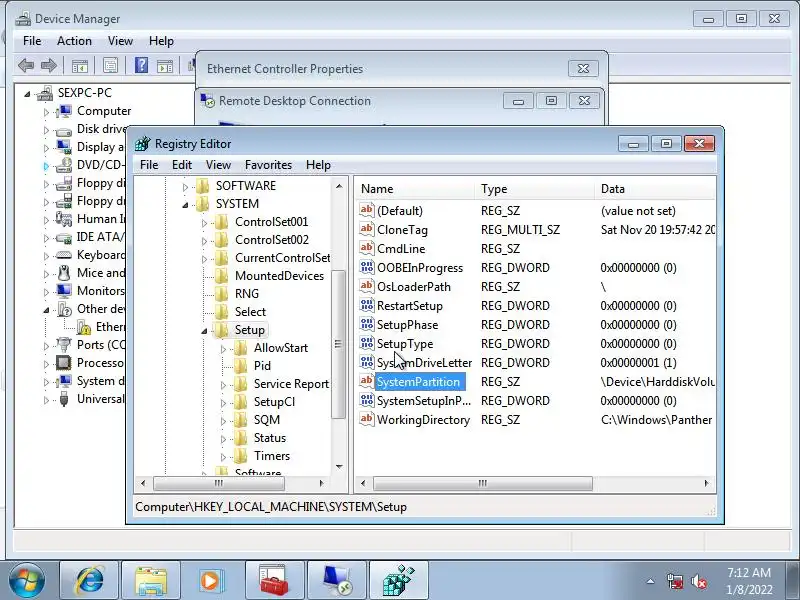Screen dimensions: 800x600
Task: Expand the AllowStart subkey
Action: 223,349
